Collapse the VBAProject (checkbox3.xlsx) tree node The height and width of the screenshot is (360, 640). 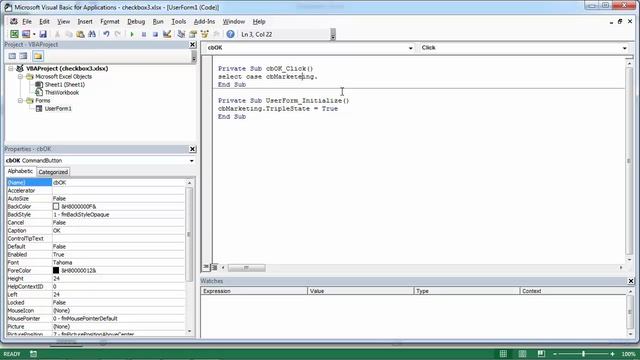(x=11, y=69)
